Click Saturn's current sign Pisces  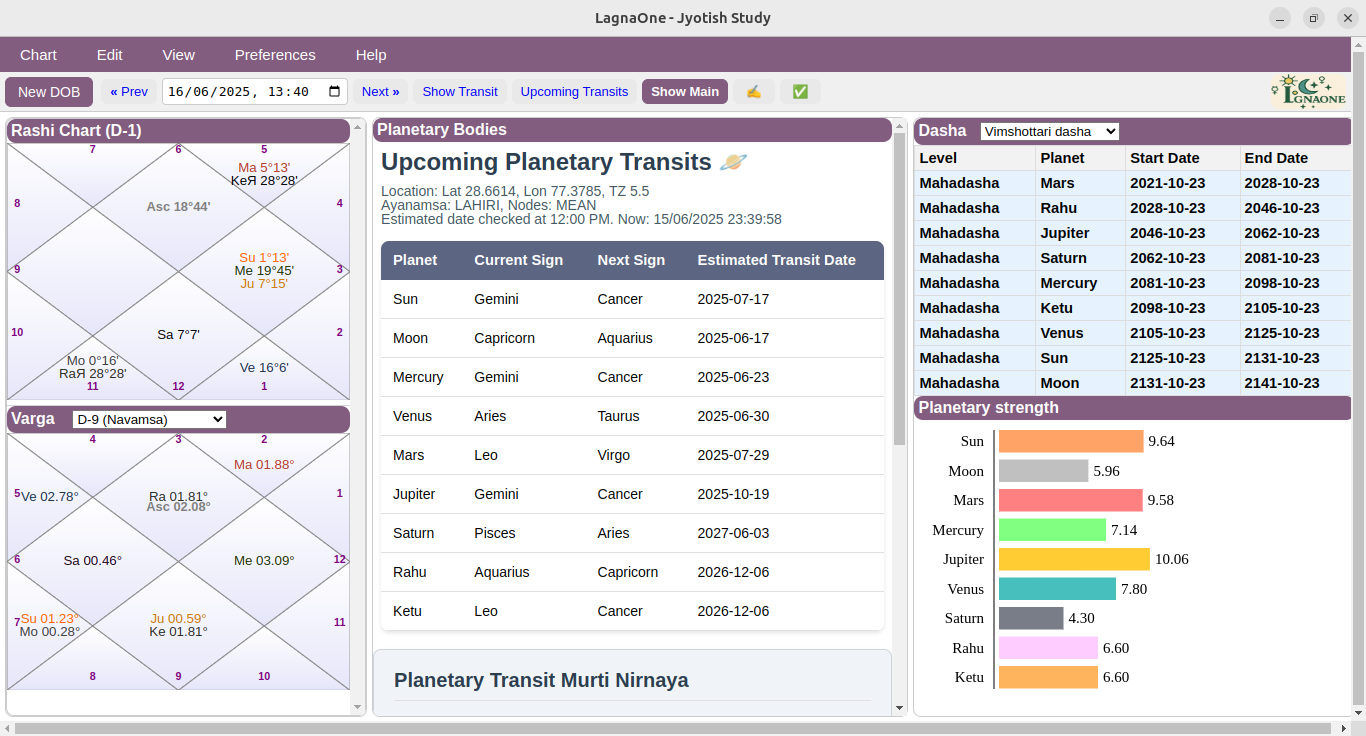pyautogui.click(x=496, y=533)
